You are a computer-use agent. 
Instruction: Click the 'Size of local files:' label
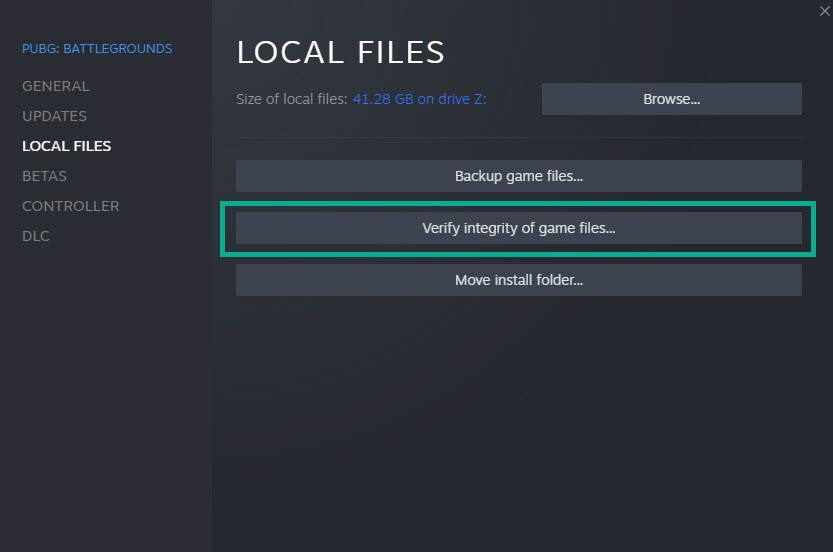coord(292,99)
